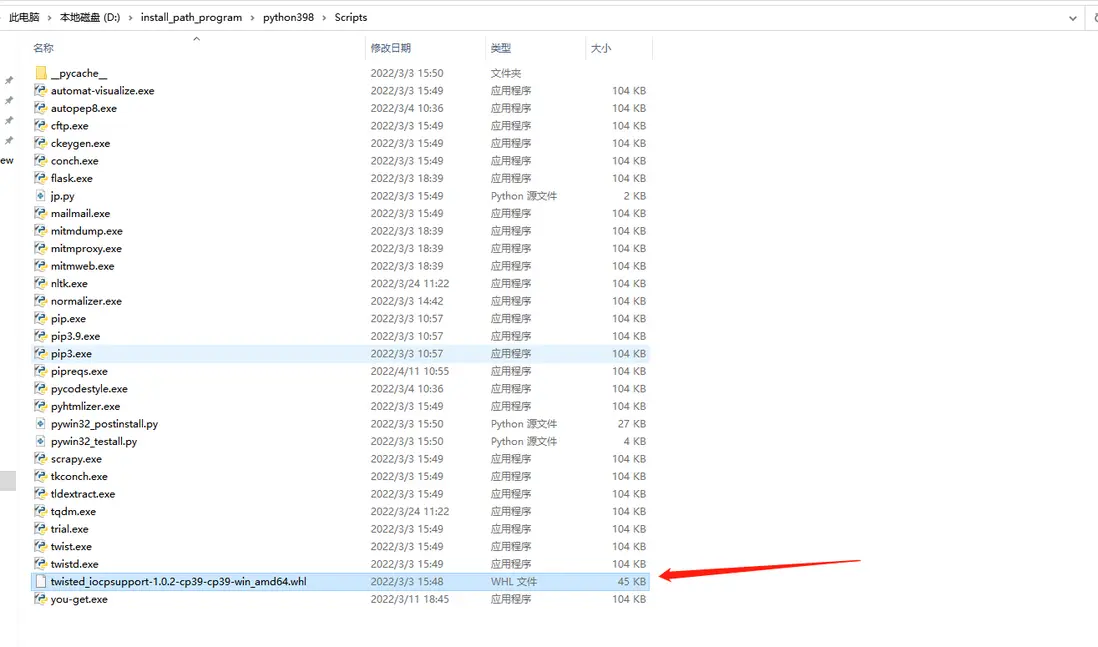This screenshot has width=1098, height=647.
Task: Click the date 2022/4/11 10:55
Action: point(410,371)
